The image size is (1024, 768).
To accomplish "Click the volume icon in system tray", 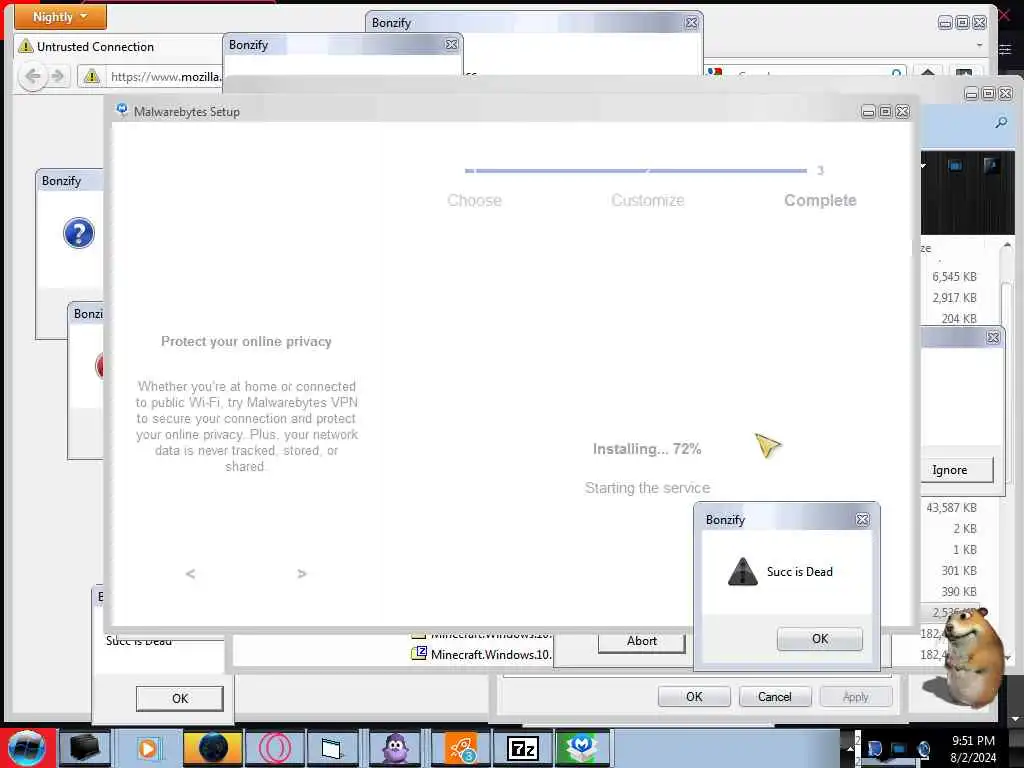I will coord(923,749).
